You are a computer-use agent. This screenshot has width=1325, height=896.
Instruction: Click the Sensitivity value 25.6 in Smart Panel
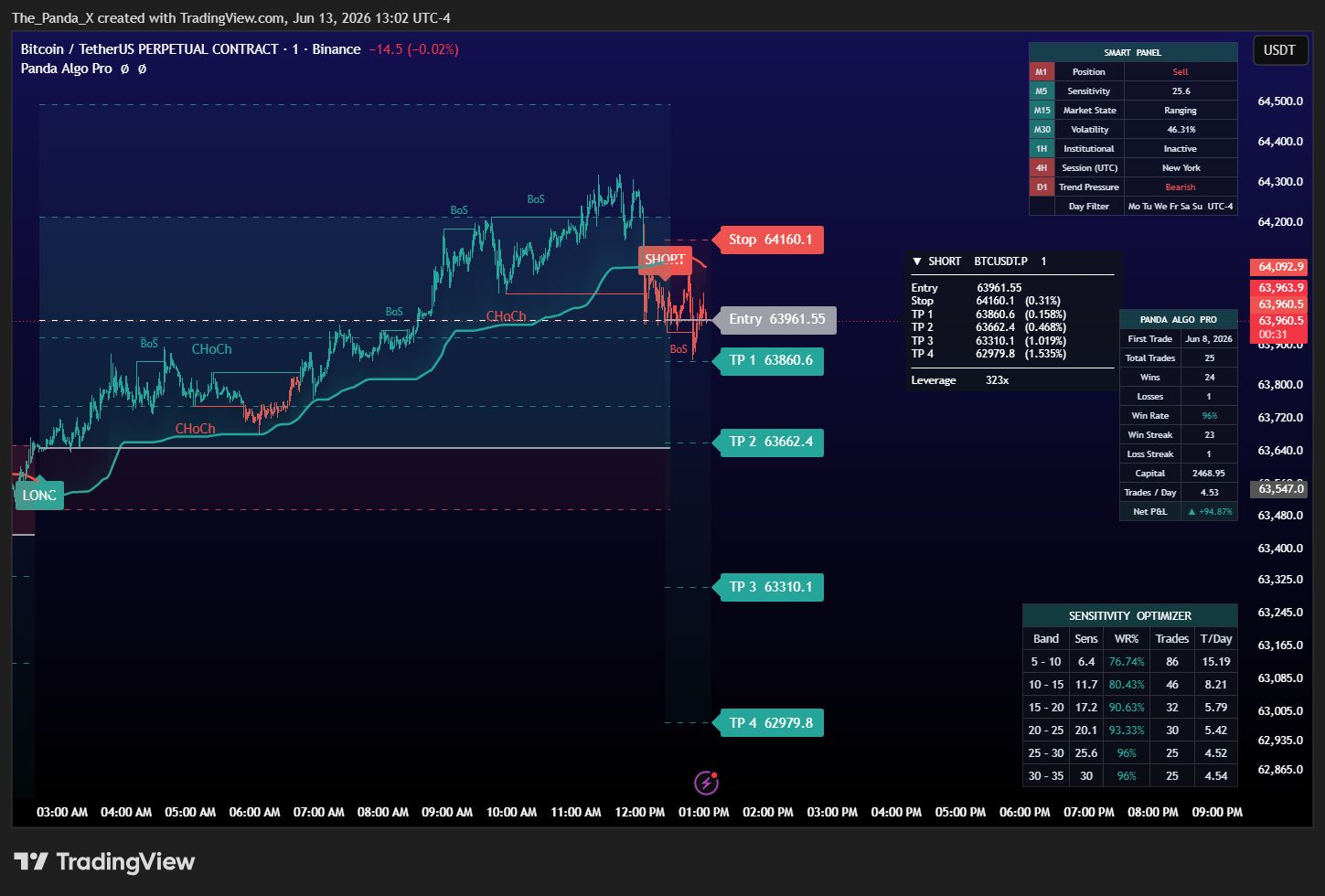tap(1181, 91)
